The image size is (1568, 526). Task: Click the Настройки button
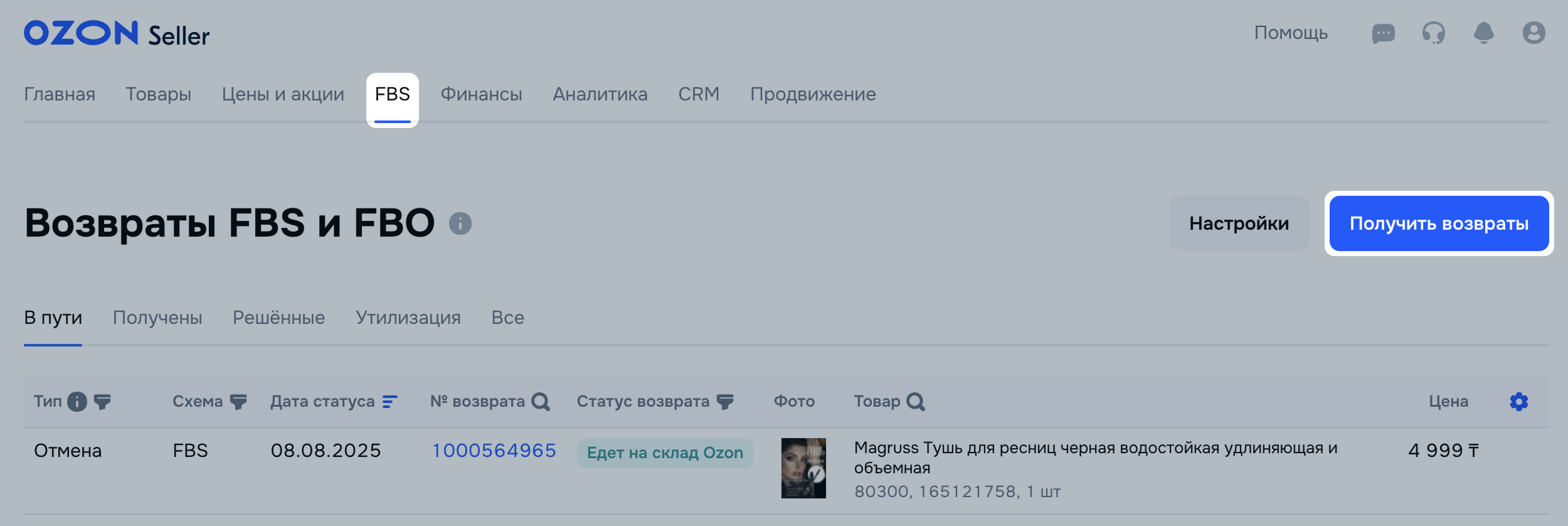point(1239,223)
